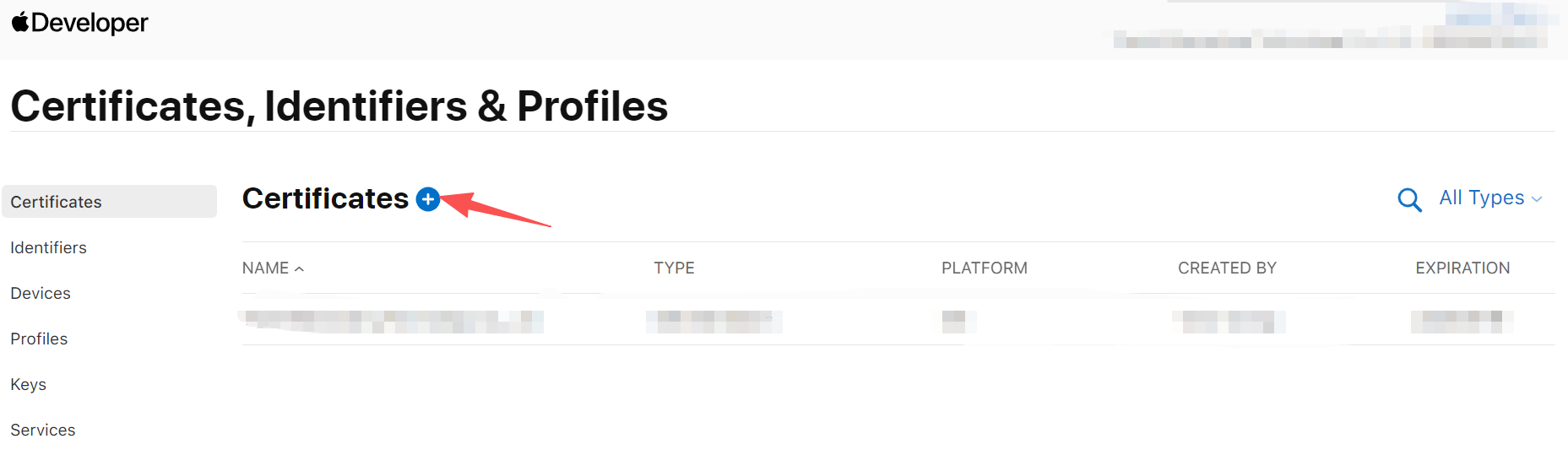Open Identifiers in the sidebar
Image resolution: width=1568 pixels, height=466 pixels.
coord(49,247)
